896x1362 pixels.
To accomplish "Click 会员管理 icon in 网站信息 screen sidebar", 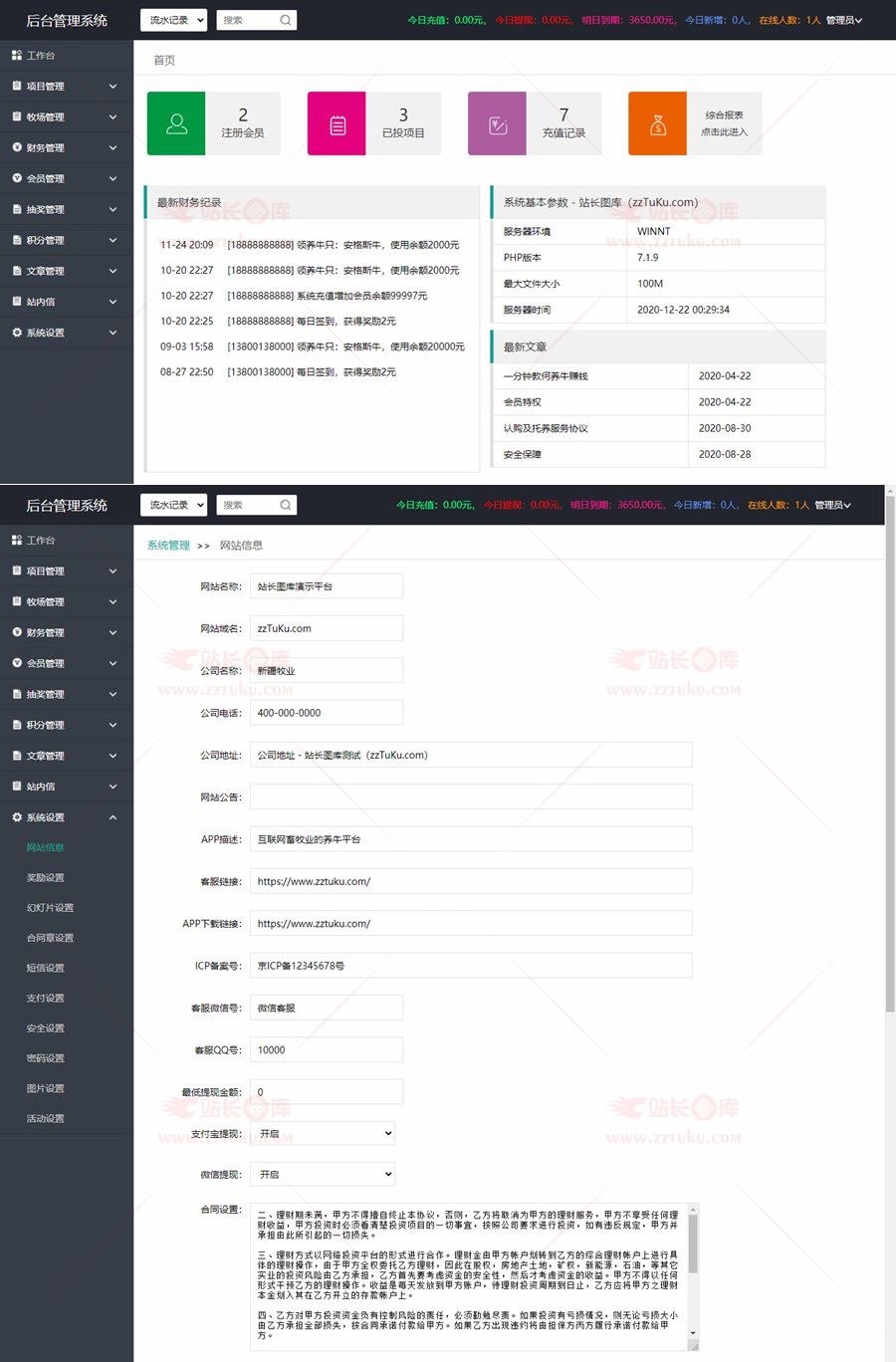I will (16, 663).
